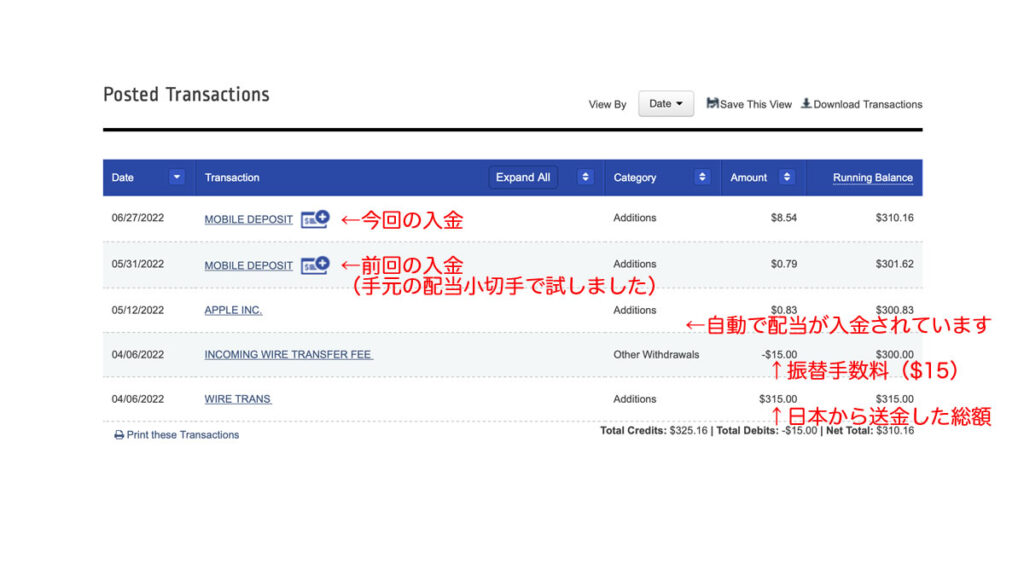Click the $301.62 running balance
The width and height of the screenshot is (1024, 576).
point(895,264)
